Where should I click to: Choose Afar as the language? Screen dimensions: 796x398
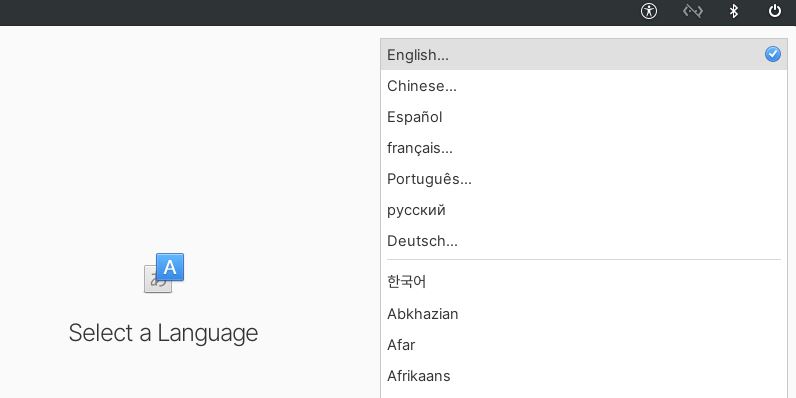[584, 345]
